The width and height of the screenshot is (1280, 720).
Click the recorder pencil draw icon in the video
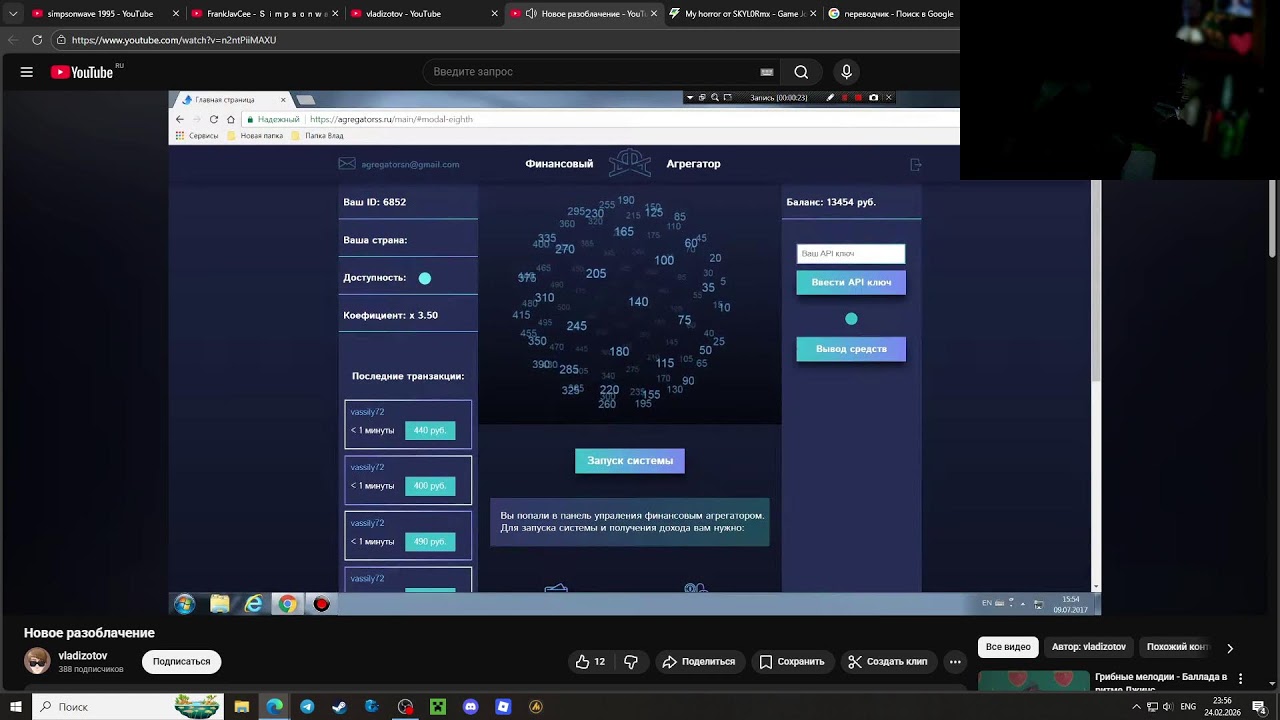(x=830, y=98)
